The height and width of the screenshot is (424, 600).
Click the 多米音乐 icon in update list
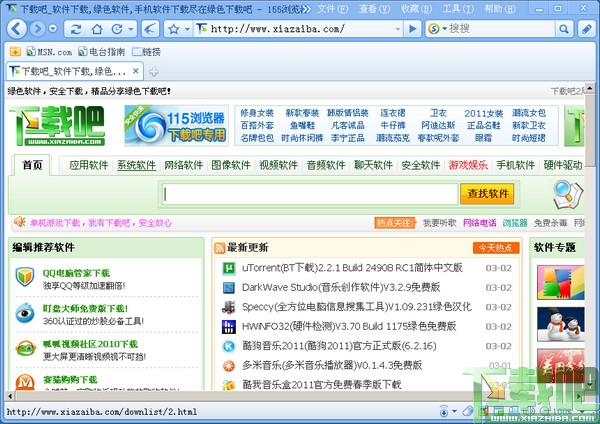pyautogui.click(x=229, y=366)
